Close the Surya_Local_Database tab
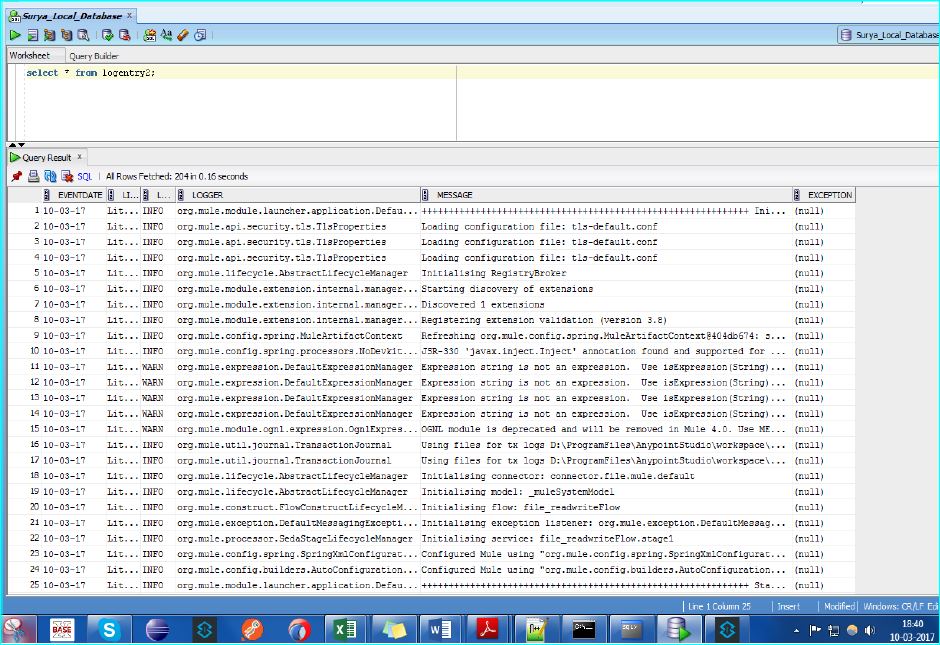Image resolution: width=940 pixels, height=645 pixels. (x=129, y=16)
